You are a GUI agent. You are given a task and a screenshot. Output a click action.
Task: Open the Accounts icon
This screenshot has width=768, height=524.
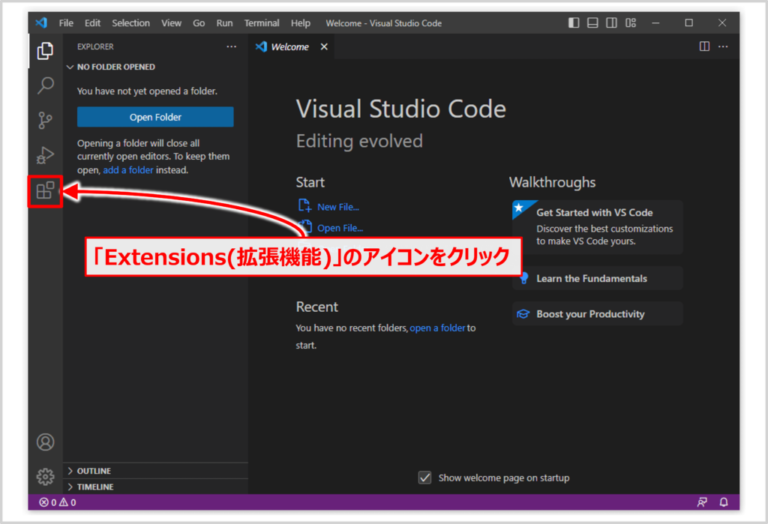pyautogui.click(x=45, y=442)
